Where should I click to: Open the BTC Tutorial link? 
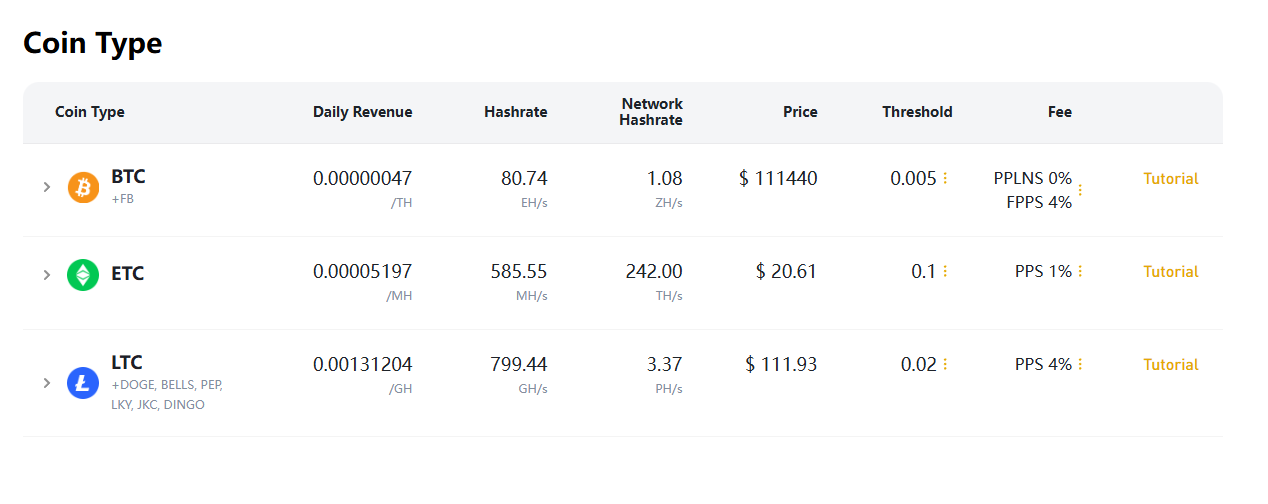[x=1171, y=179]
